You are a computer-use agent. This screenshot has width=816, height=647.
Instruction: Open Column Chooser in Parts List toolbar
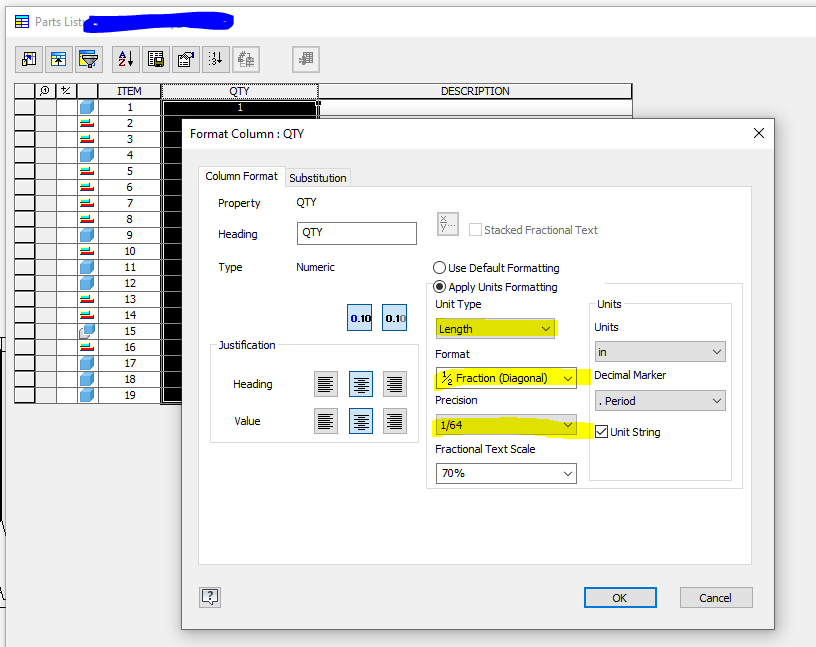(29, 59)
